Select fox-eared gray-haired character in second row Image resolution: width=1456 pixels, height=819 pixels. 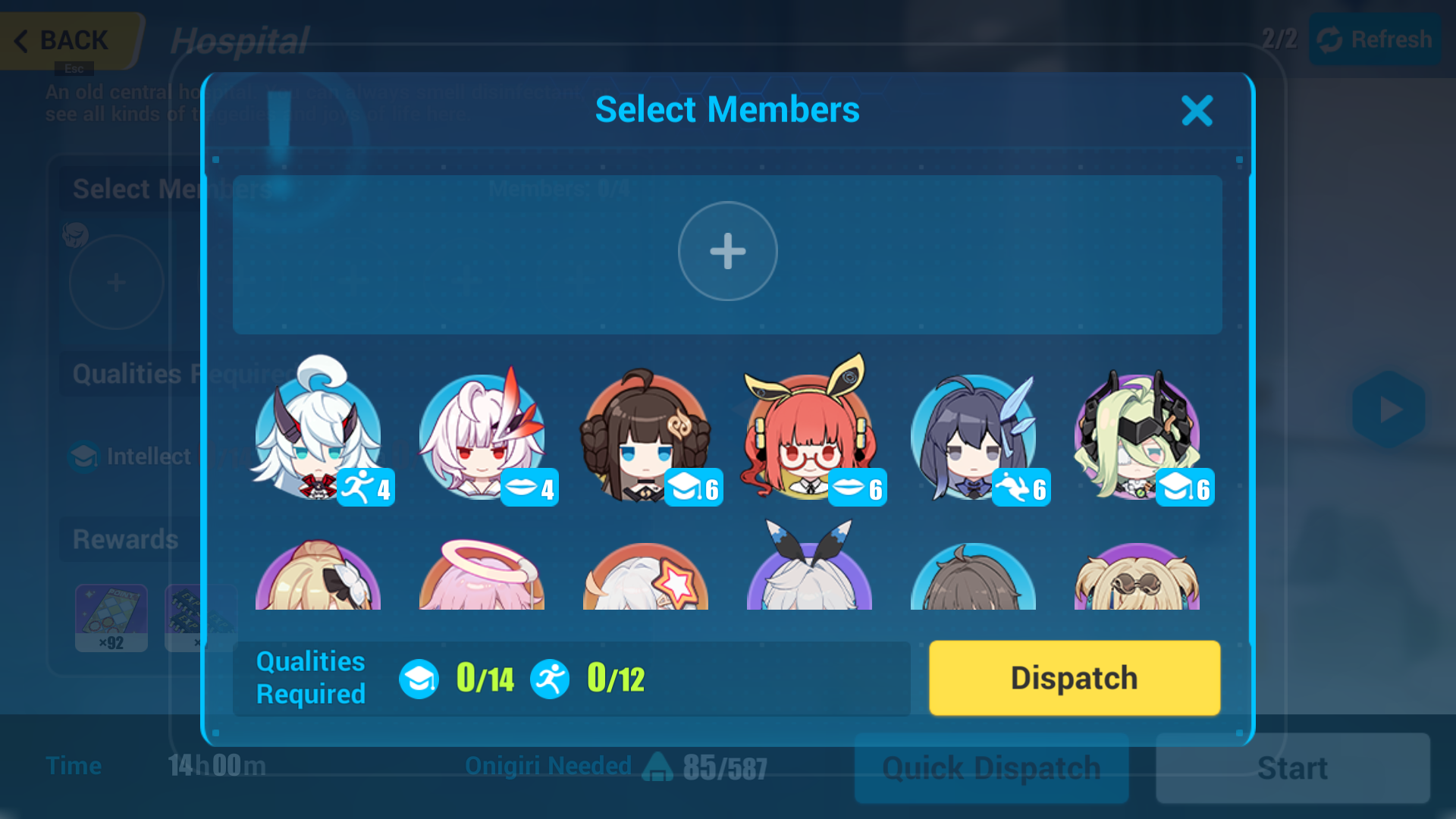[x=810, y=565]
